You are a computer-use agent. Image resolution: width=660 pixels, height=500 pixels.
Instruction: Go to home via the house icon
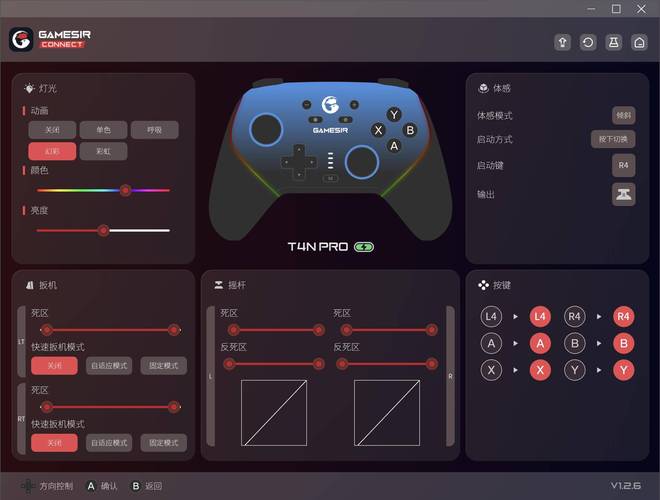639,43
